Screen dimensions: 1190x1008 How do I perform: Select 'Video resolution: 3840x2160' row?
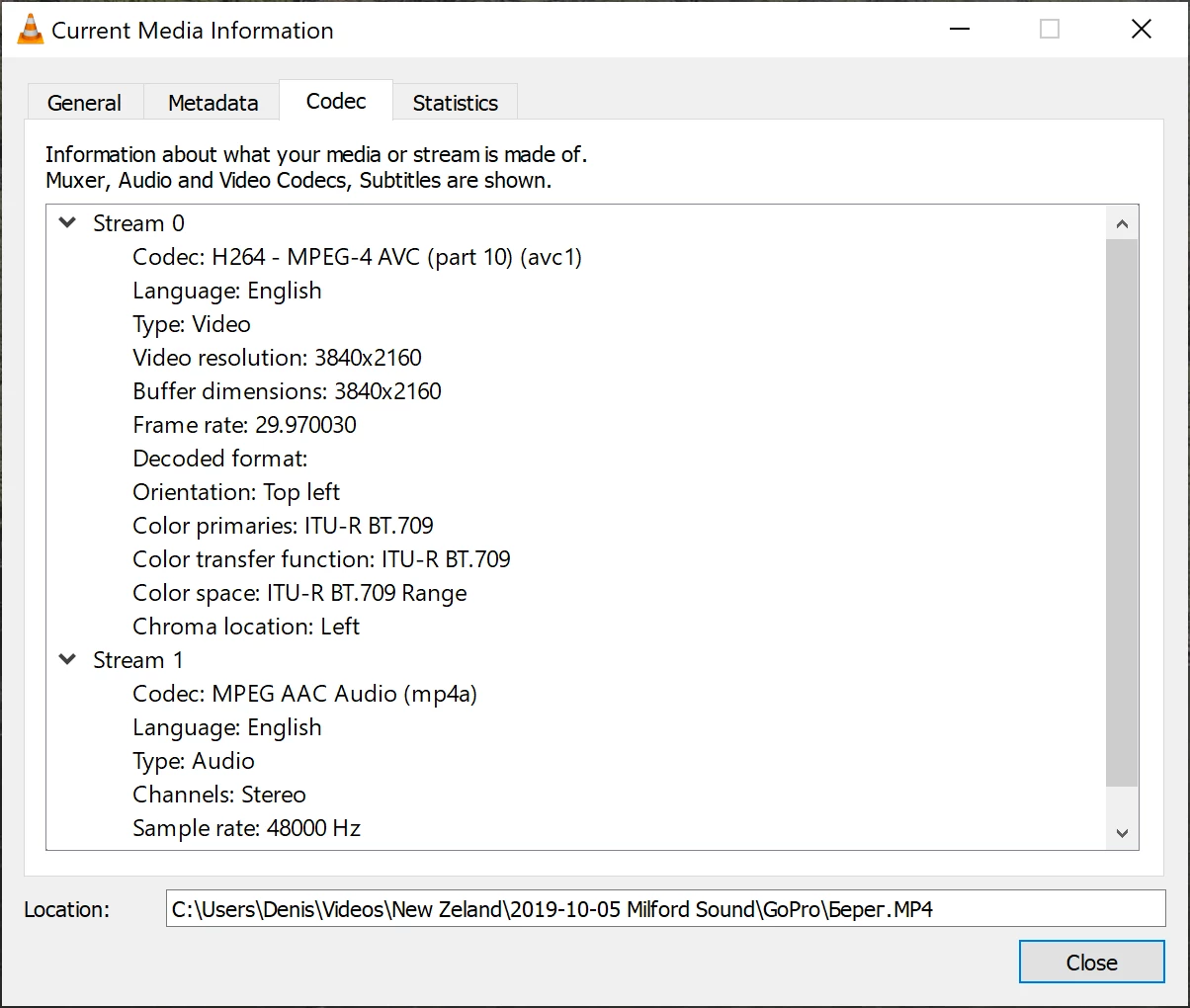tap(278, 358)
